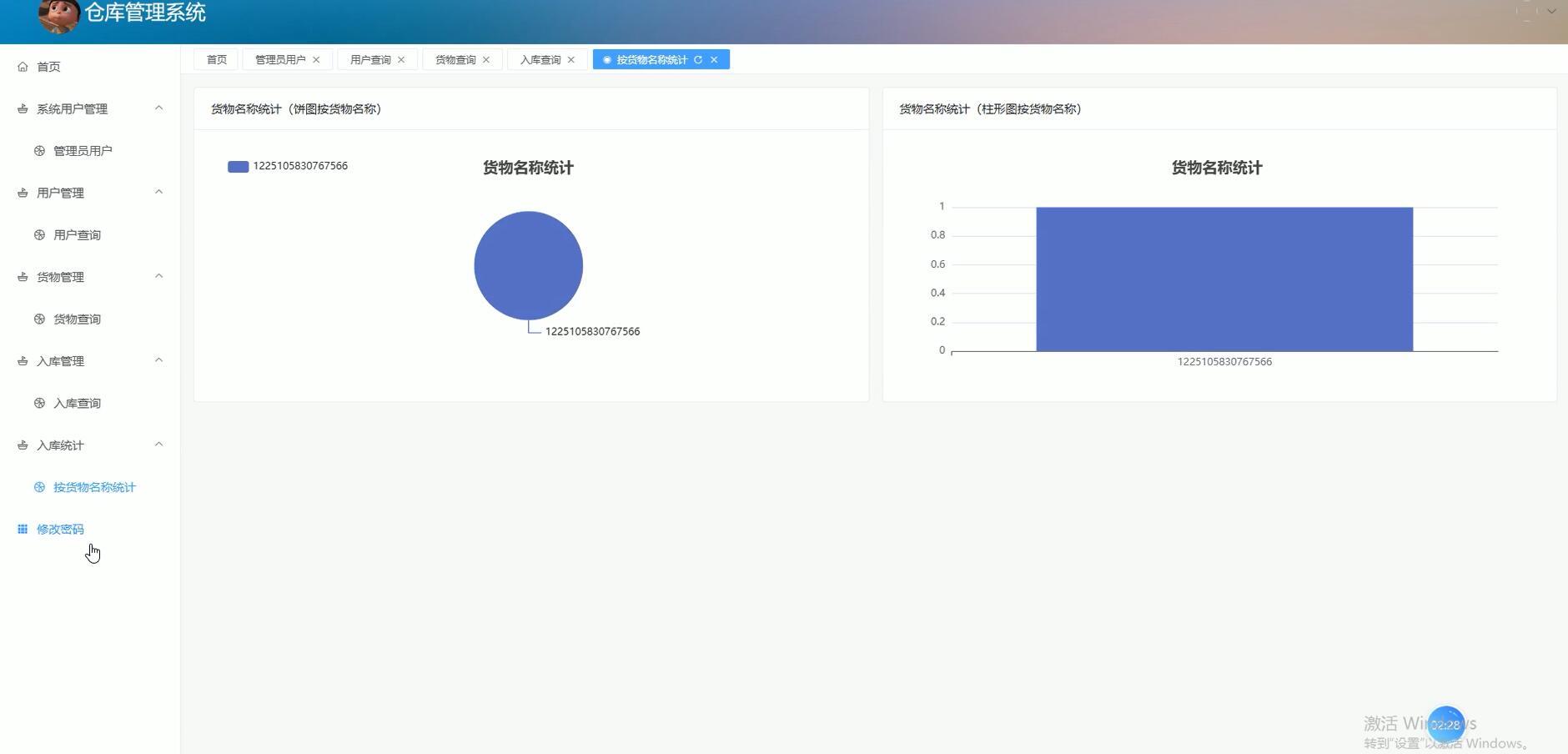The image size is (1568, 754).
Task: Switch to the 首页 tab
Action: pos(215,59)
